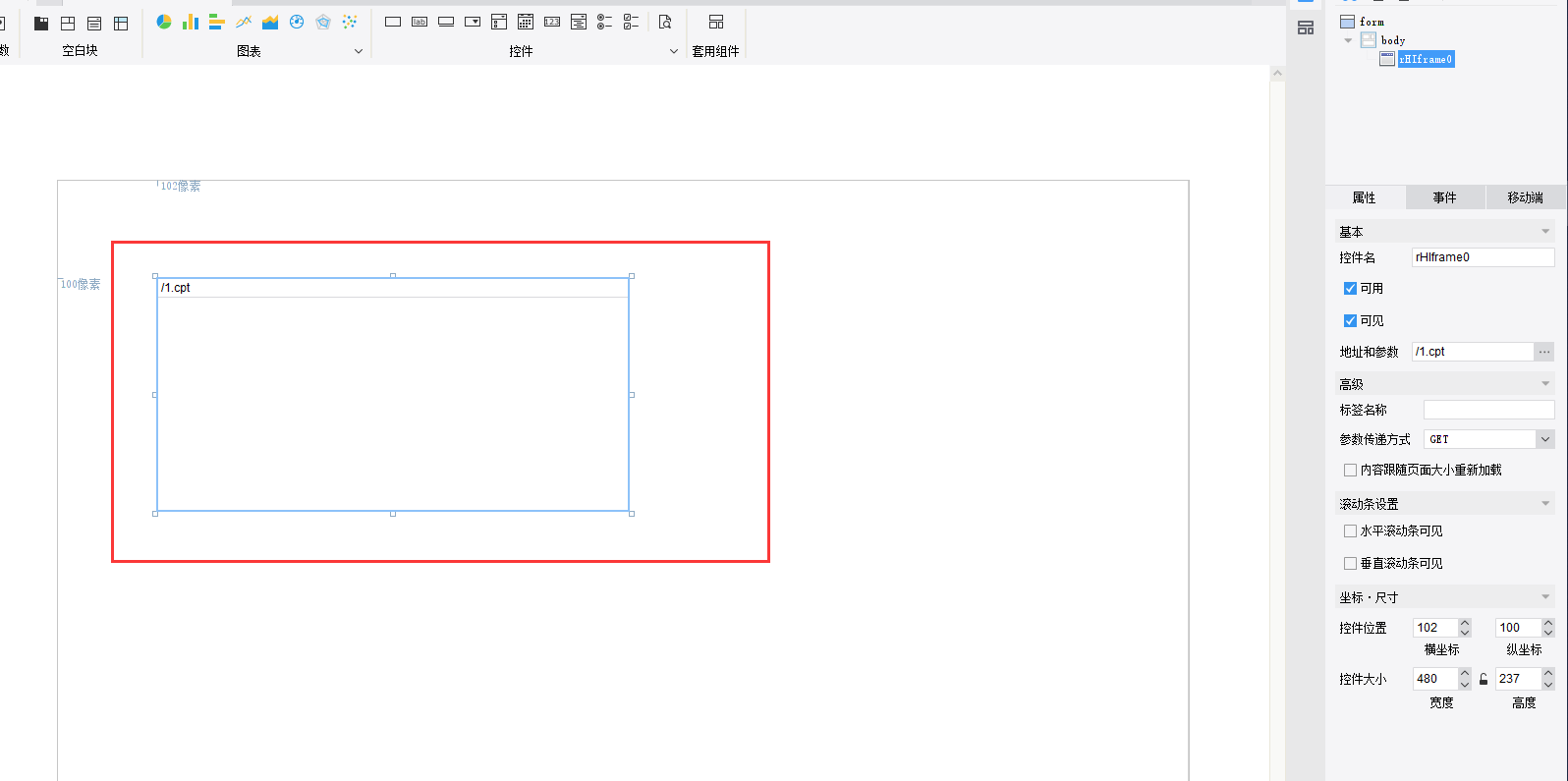Screen dimensions: 1568x781
Task: Add a text area widget
Action: click(x=579, y=22)
